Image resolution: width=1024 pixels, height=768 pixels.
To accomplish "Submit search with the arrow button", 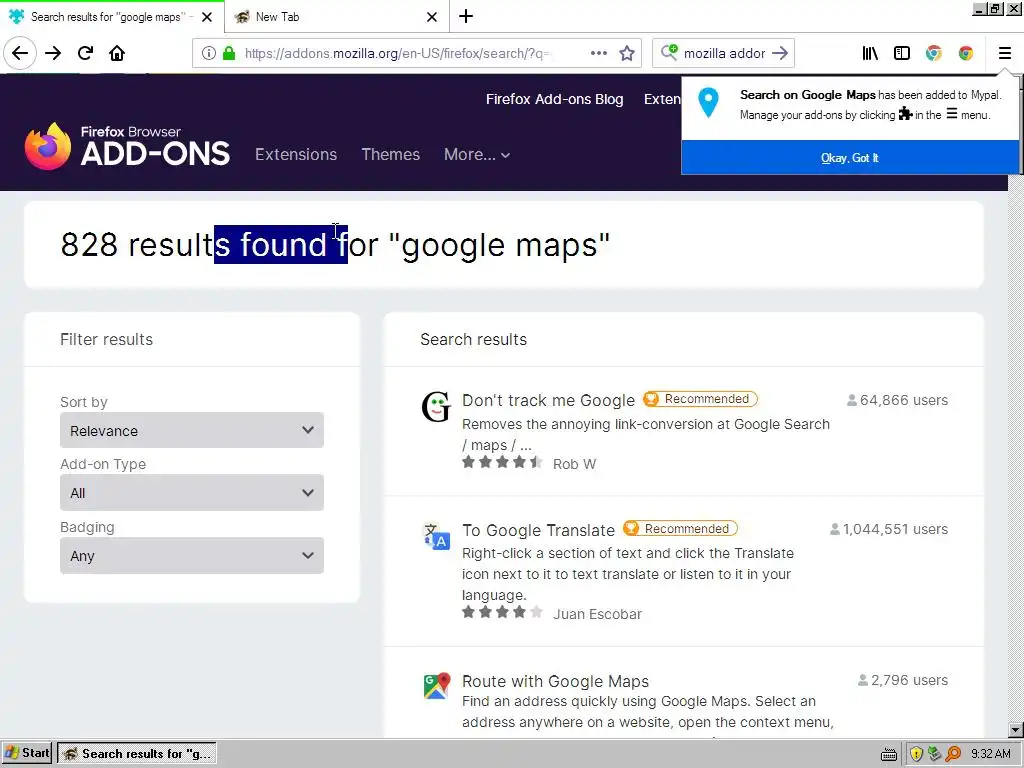I will [x=780, y=53].
